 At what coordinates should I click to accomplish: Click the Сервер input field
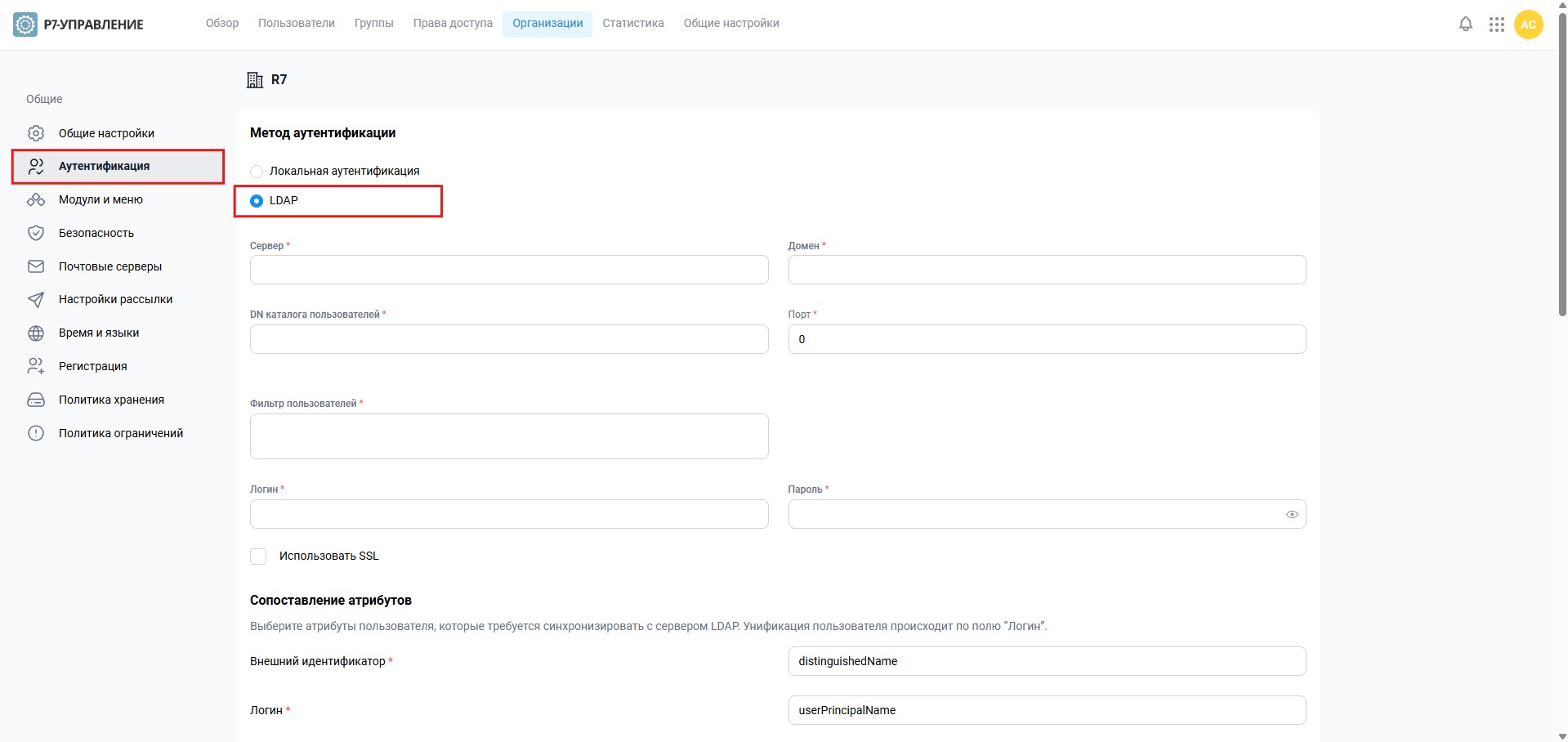509,270
